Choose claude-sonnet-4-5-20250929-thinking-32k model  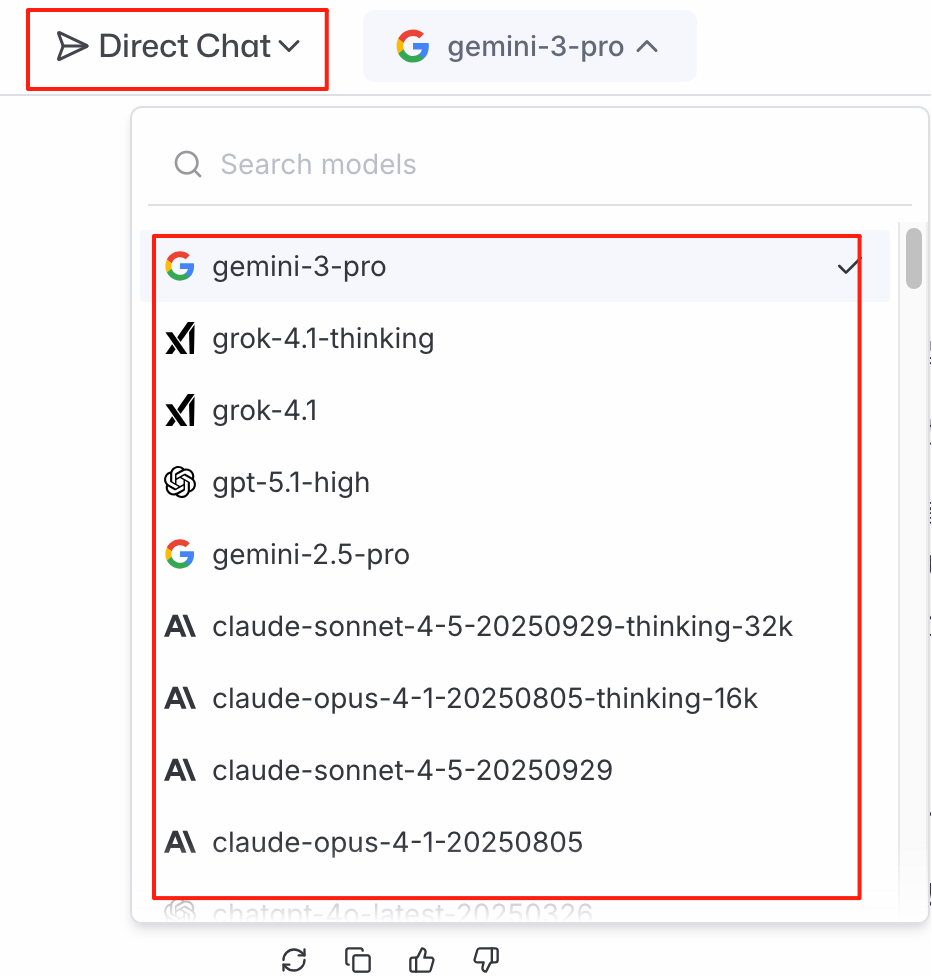(x=501, y=627)
